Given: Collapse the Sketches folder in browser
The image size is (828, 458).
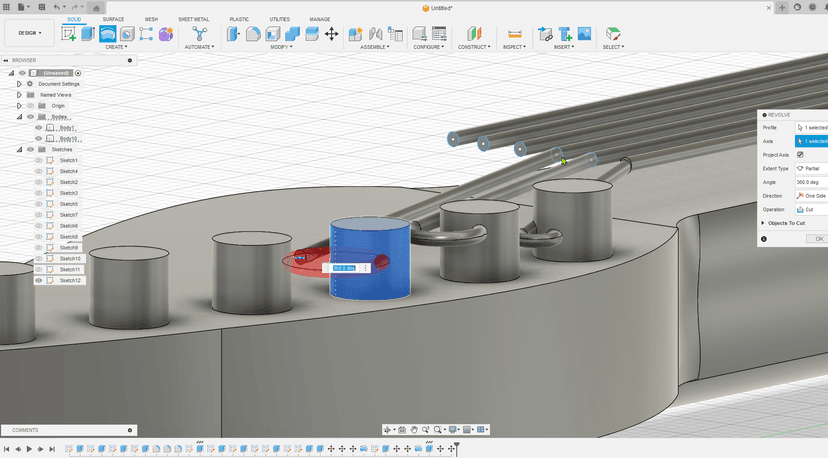Looking at the screenshot, I should tap(18, 149).
